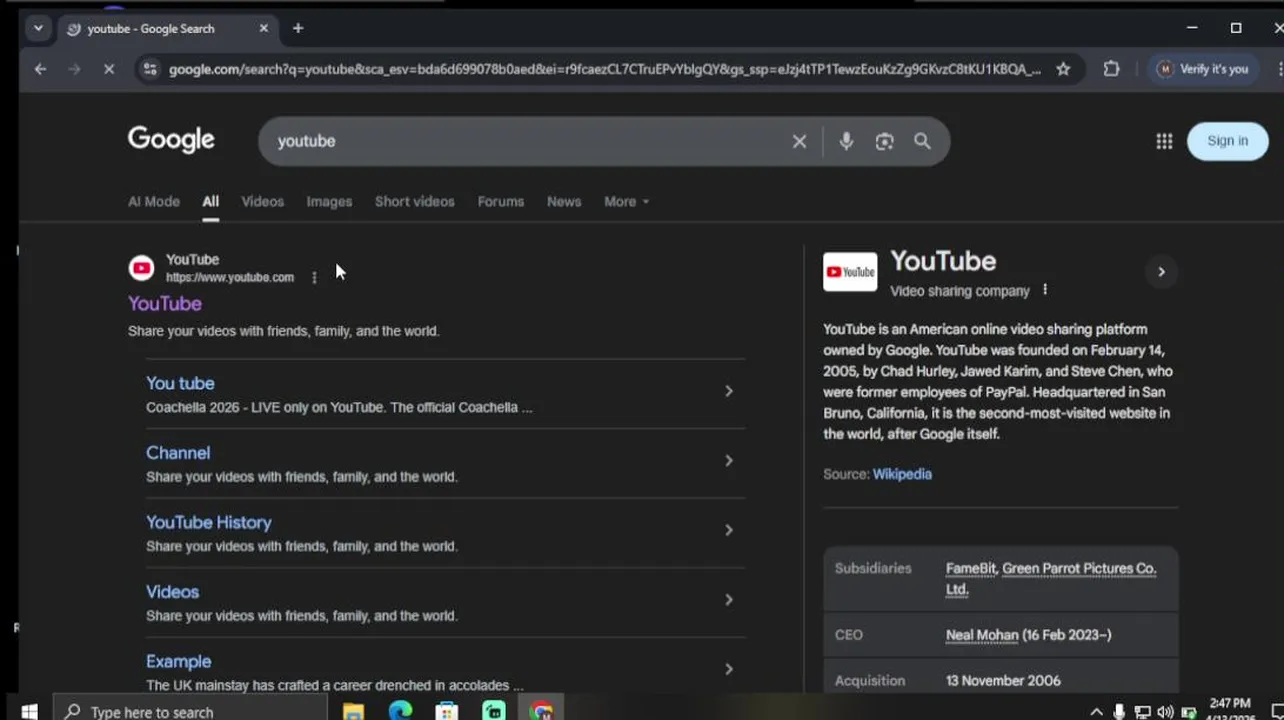Viewport: 1284px width, 720px height.
Task: Switch to AI Mode tab
Action: coord(154,201)
